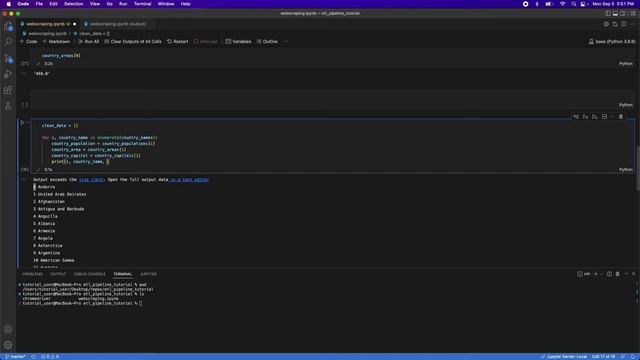Open the Outline view

267,42
